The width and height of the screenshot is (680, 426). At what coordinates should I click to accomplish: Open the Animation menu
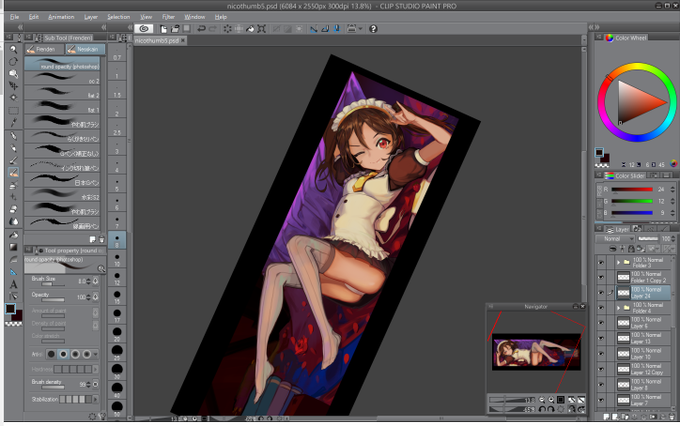coord(61,17)
